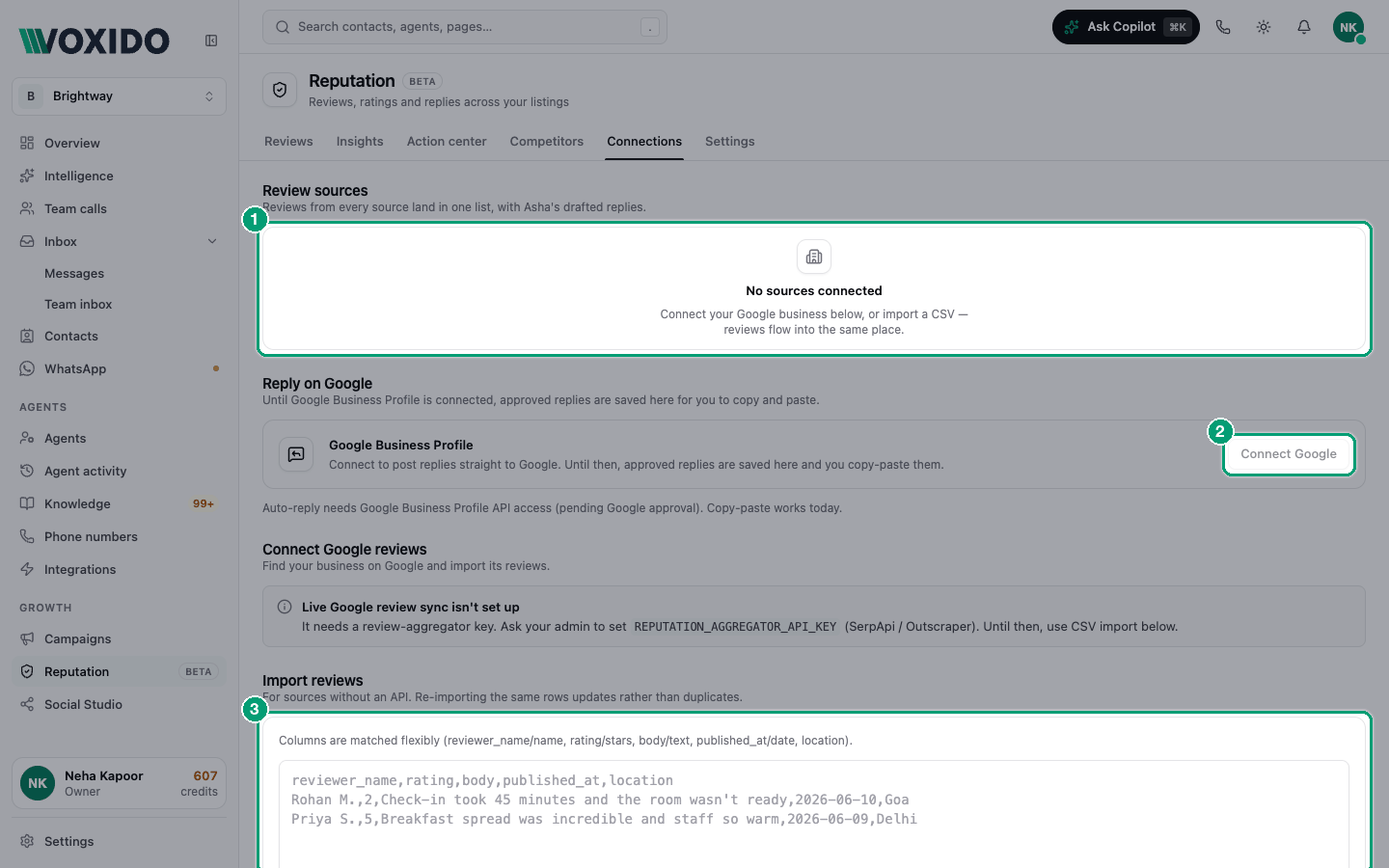Open the NK user avatar menu
The height and width of the screenshot is (868, 1389).
(x=1348, y=27)
